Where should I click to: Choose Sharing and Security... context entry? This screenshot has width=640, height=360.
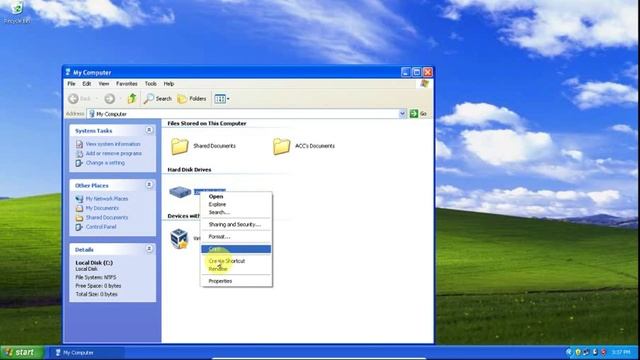pyautogui.click(x=236, y=224)
